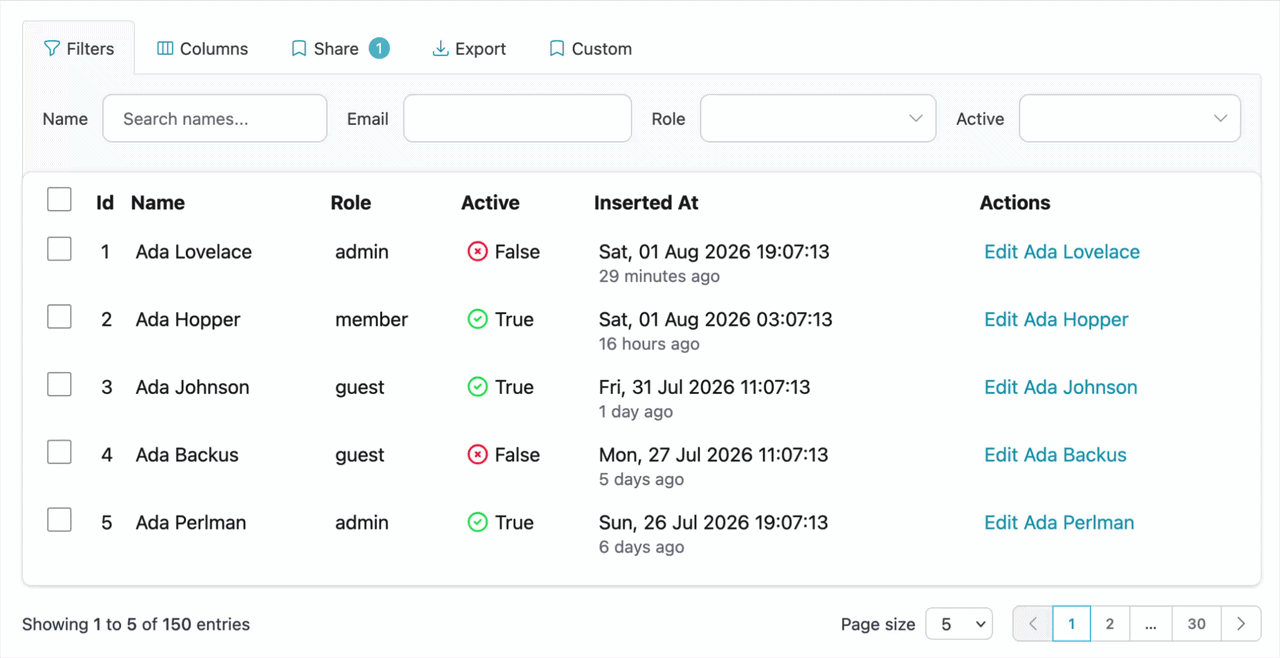
Task: Click the text 16 hours ago
Action: 649,344
